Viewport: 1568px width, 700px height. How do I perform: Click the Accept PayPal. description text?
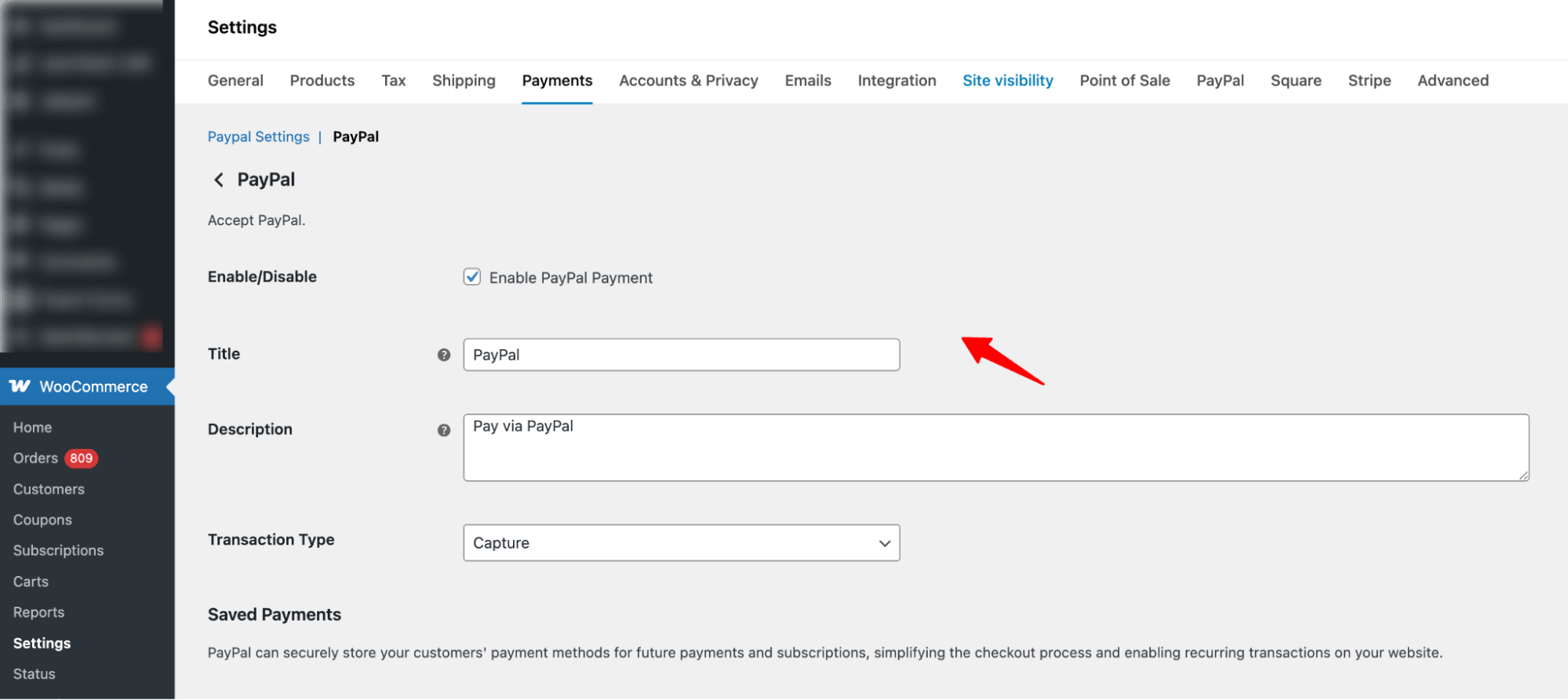tap(256, 221)
